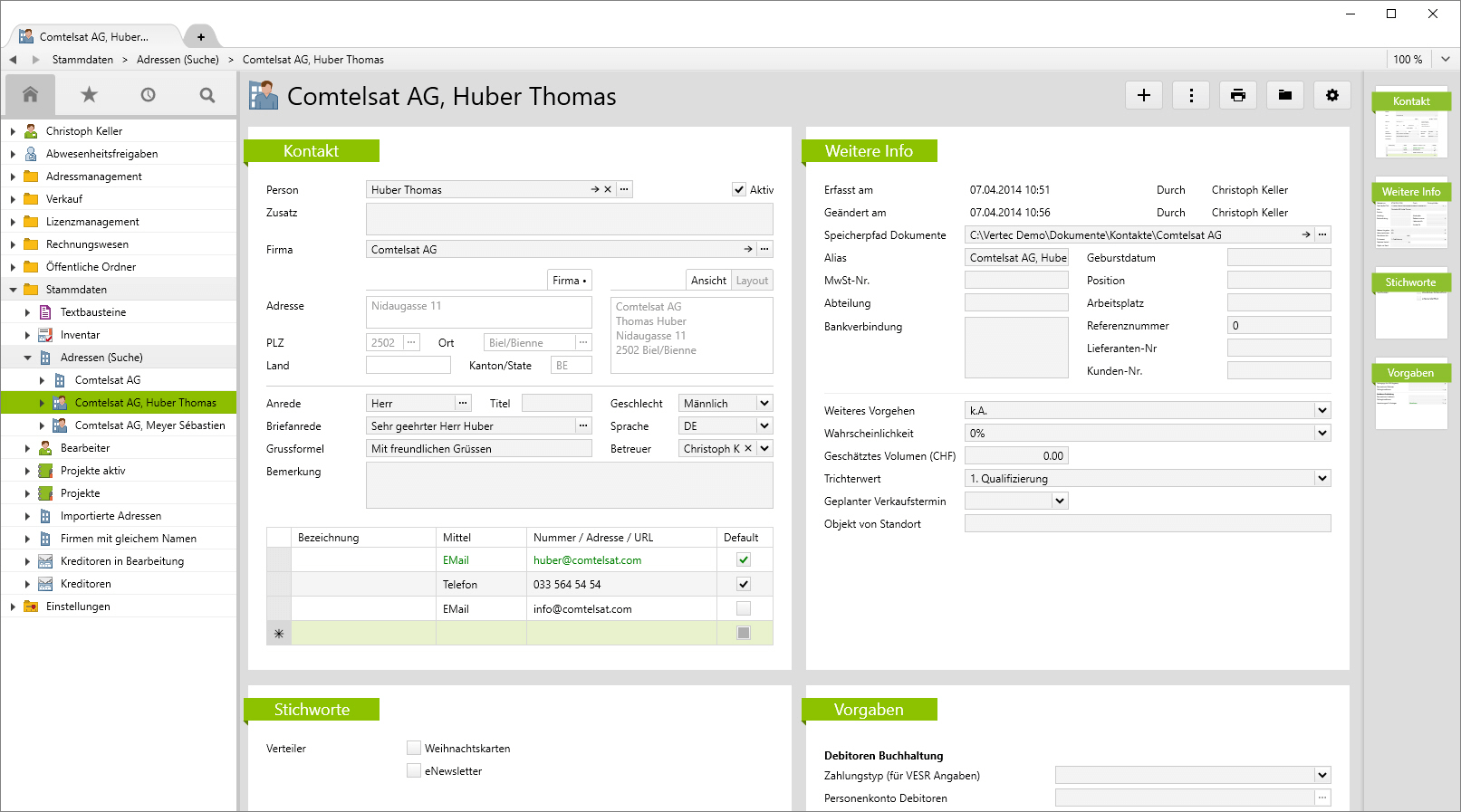This screenshot has width=1461, height=812.
Task: Jump to person via arrow in Person field
Action: 595,190
